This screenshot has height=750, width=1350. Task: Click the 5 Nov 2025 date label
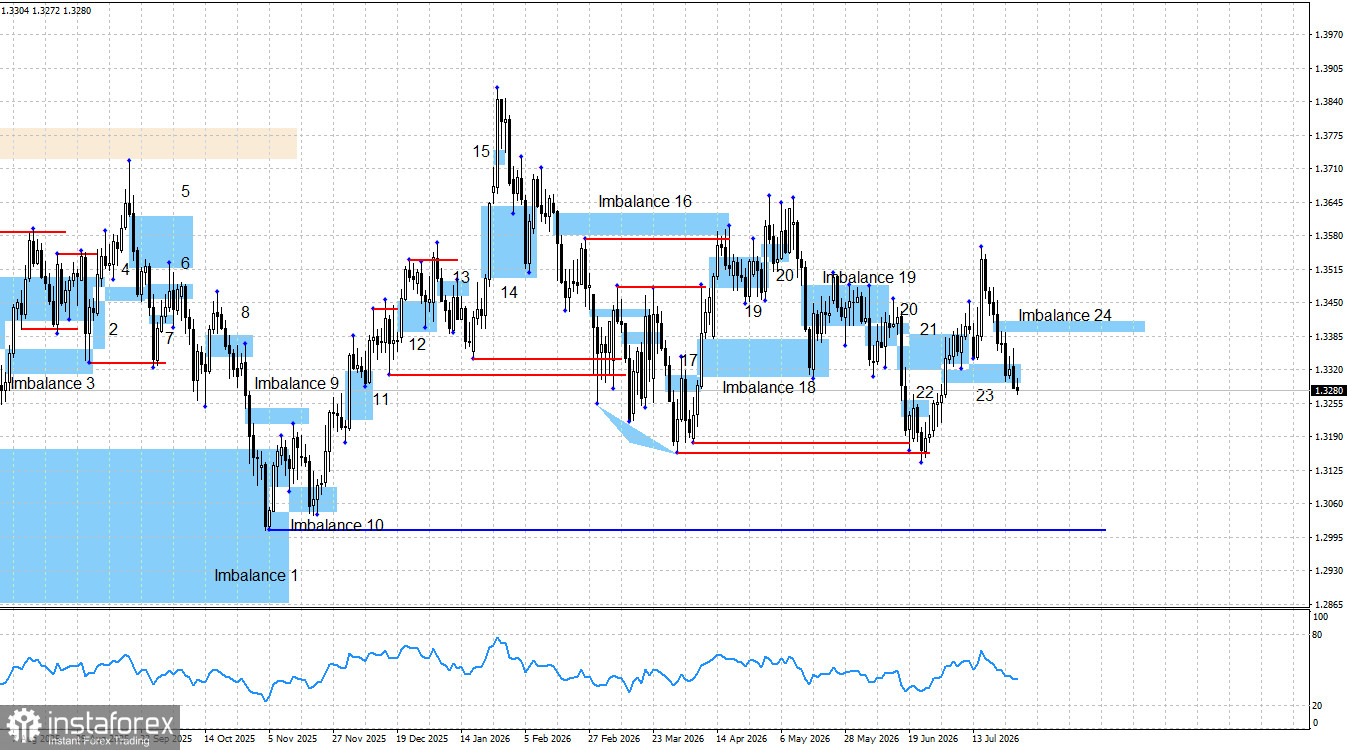(x=293, y=739)
